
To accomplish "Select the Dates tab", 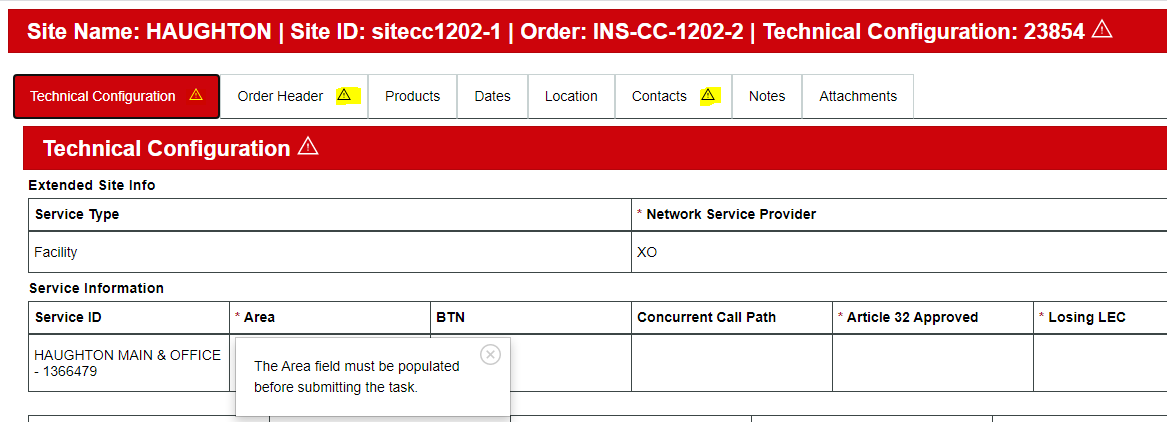I will pos(492,96).
